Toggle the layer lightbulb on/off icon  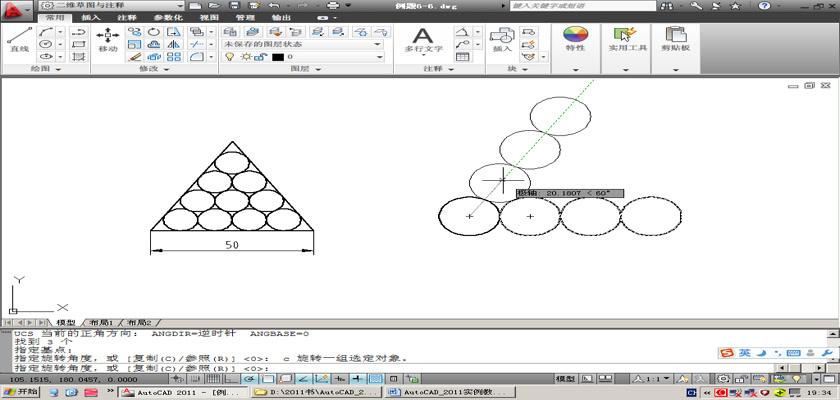229,57
